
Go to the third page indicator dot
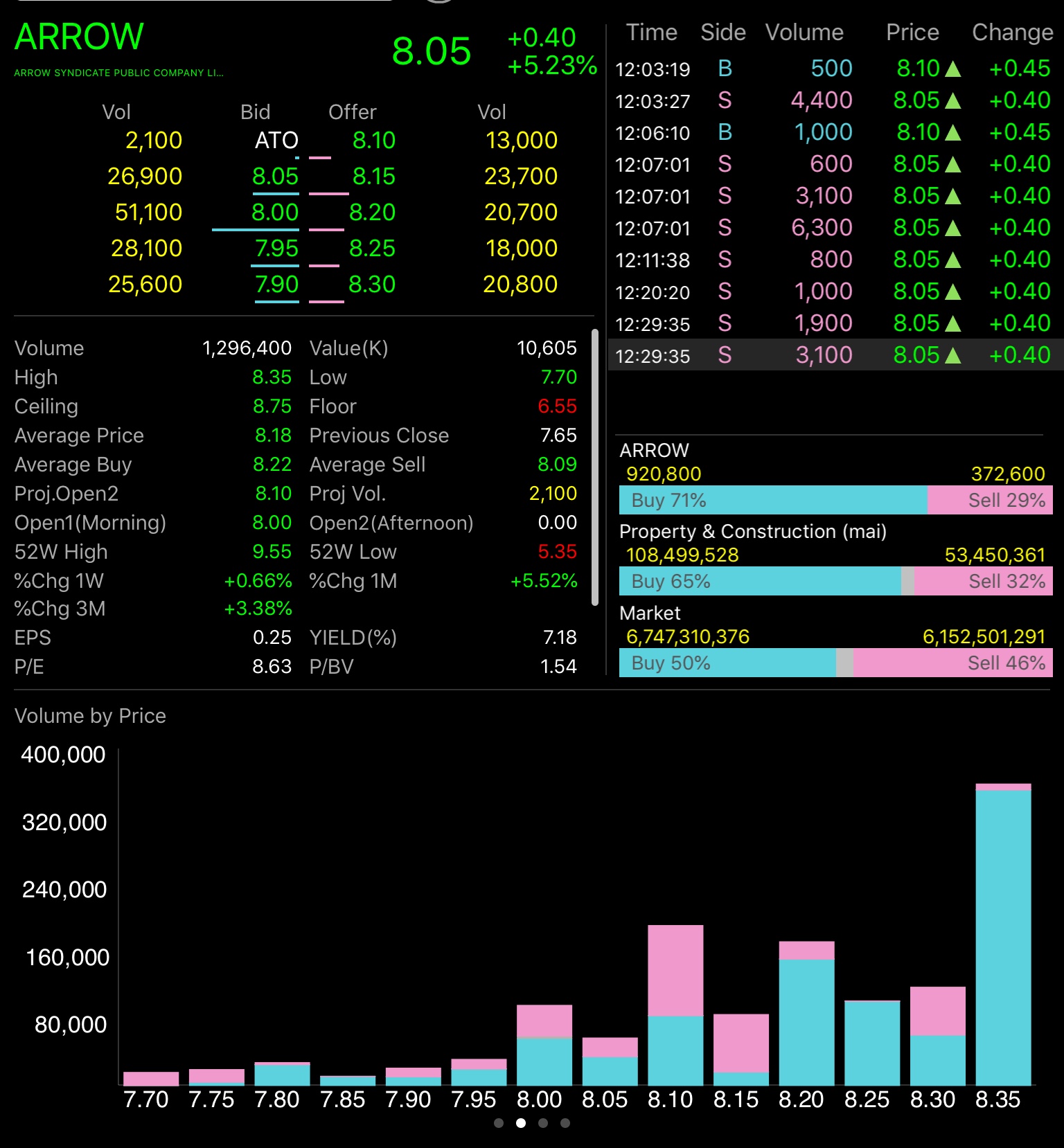[x=543, y=1123]
